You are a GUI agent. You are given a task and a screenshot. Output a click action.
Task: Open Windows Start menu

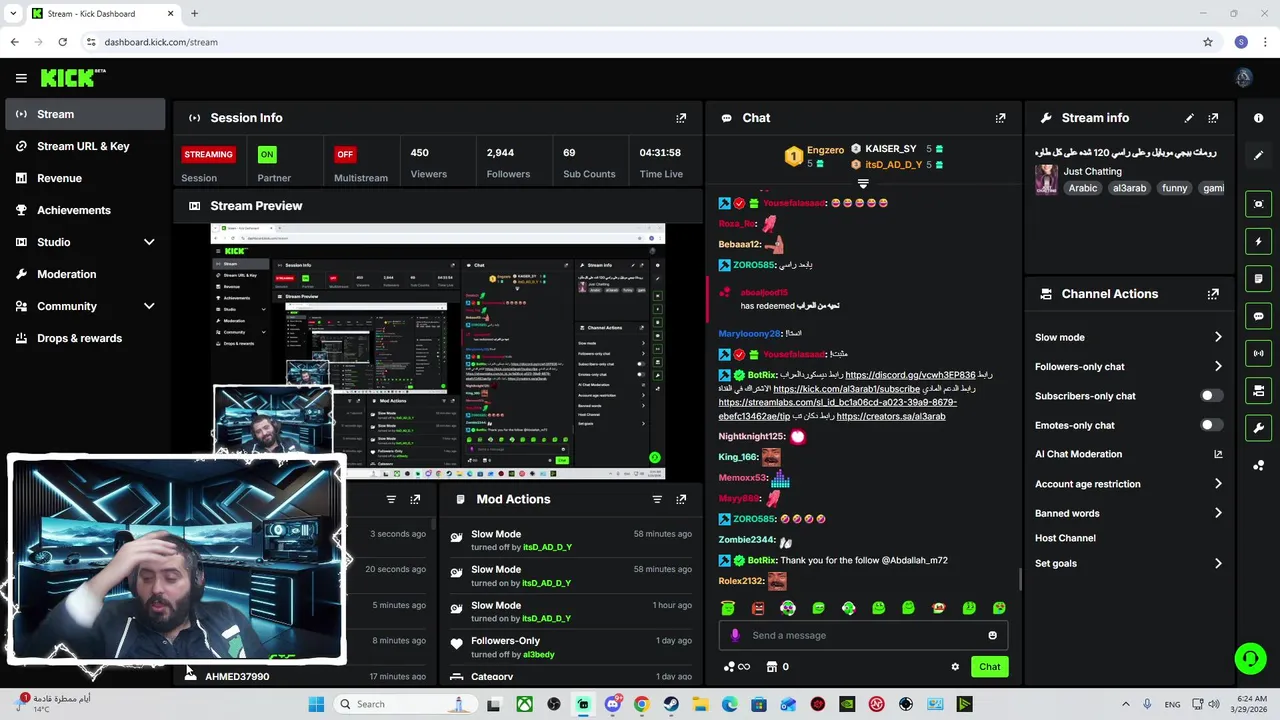[316, 704]
